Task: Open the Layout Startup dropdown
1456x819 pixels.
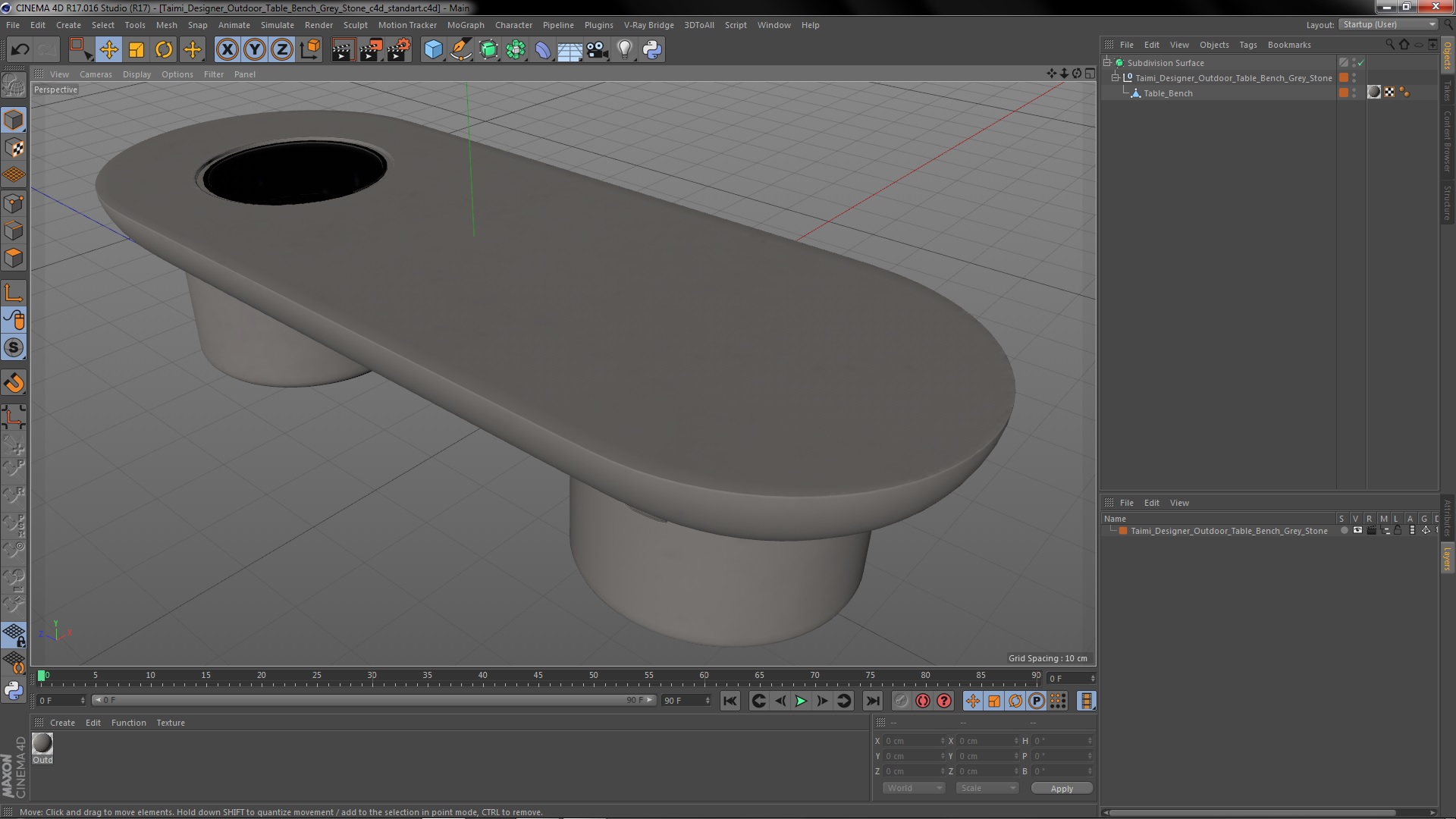Action: pyautogui.click(x=1389, y=24)
